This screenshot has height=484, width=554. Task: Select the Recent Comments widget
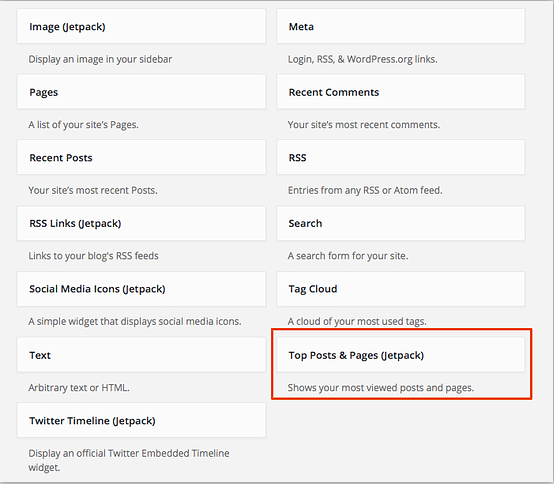pos(401,92)
